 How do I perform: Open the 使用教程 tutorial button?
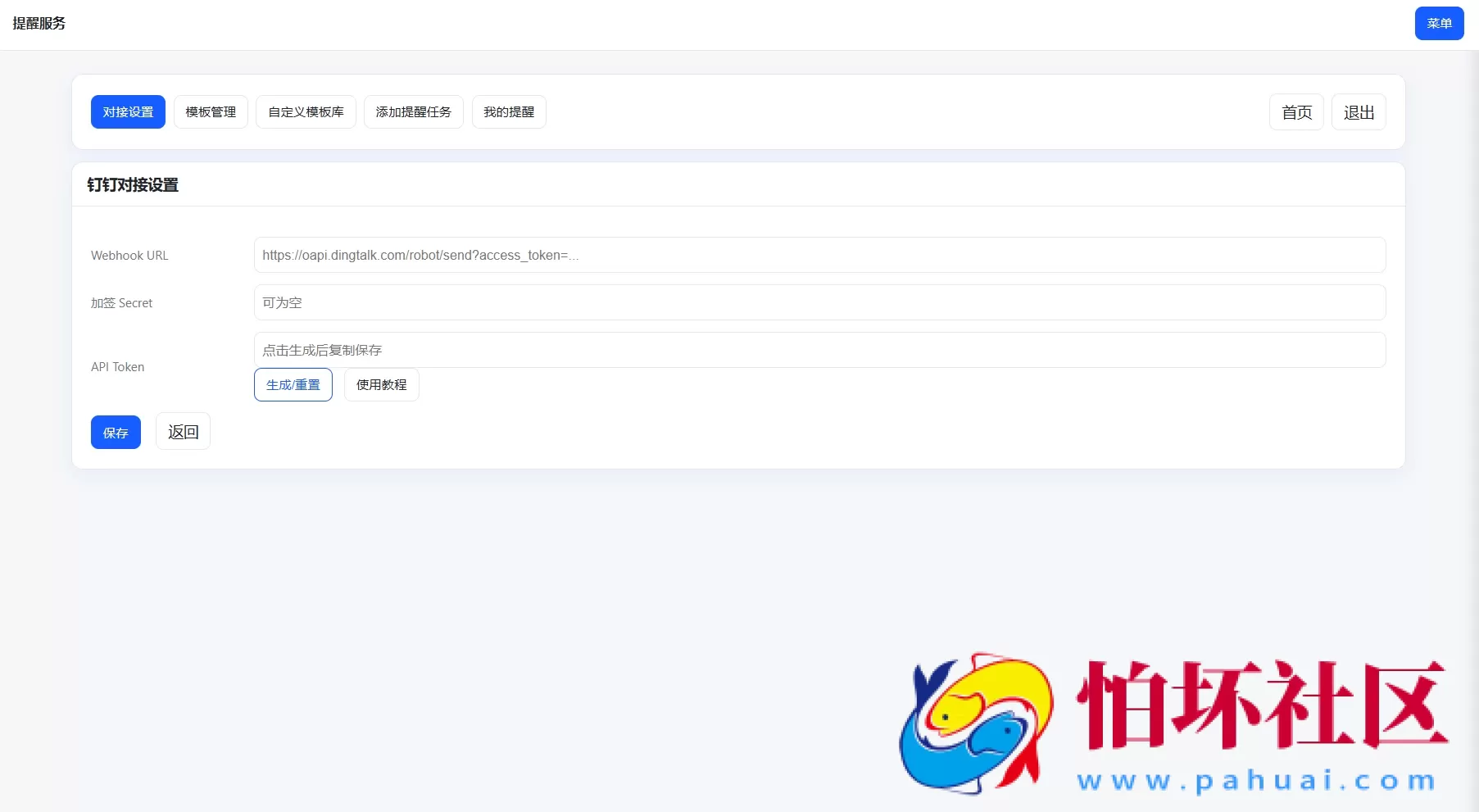(381, 385)
